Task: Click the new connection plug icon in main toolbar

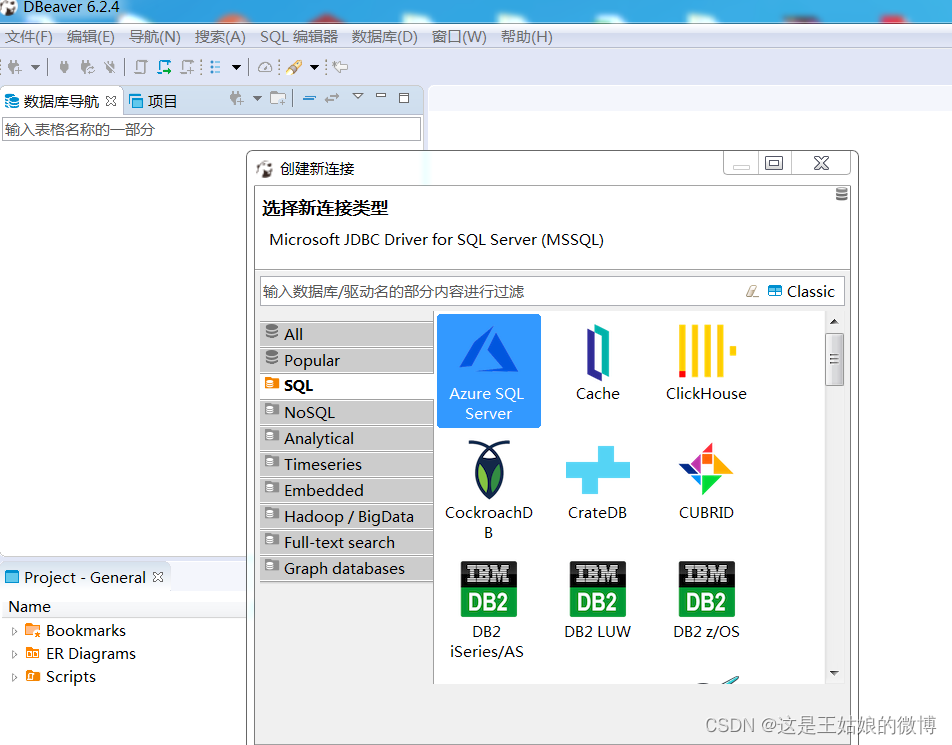Action: coord(15,67)
